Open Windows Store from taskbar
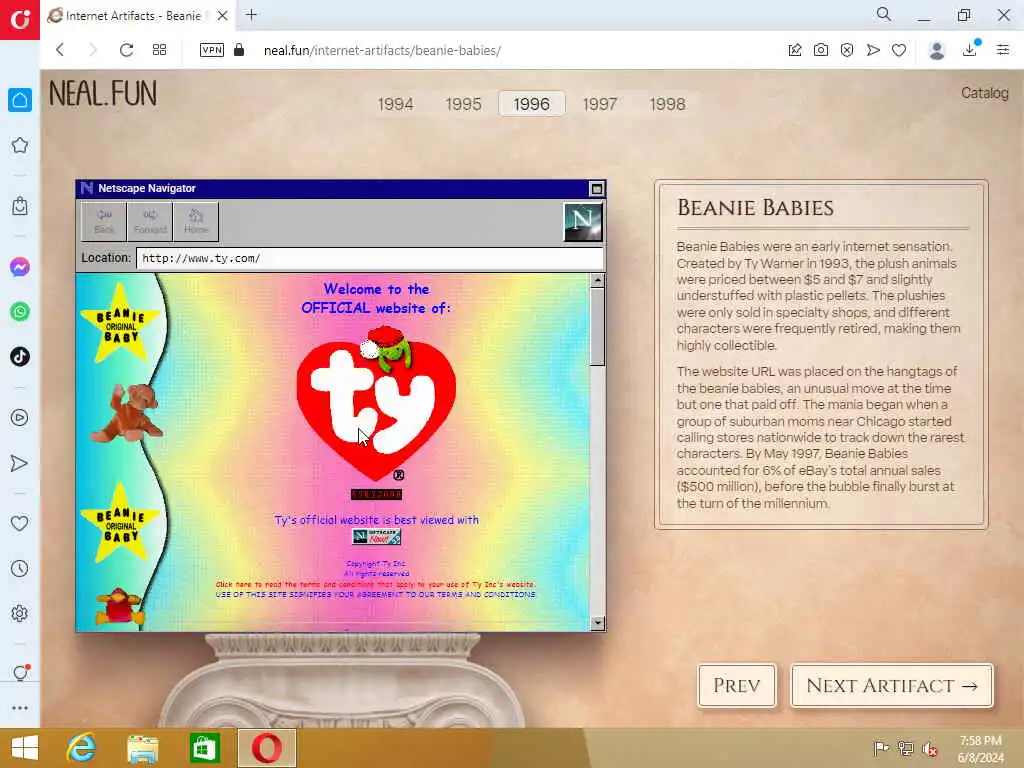The image size is (1024, 768). pyautogui.click(x=204, y=748)
